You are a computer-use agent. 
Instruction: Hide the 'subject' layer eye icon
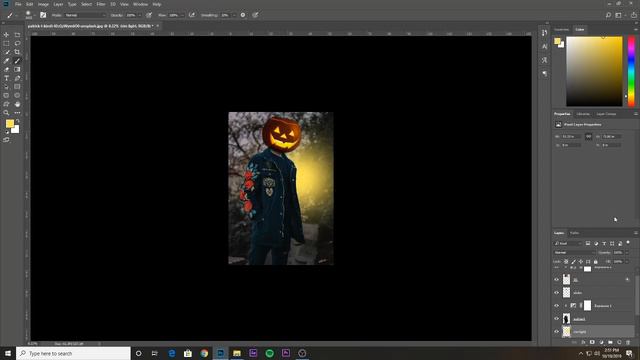pyautogui.click(x=556, y=318)
